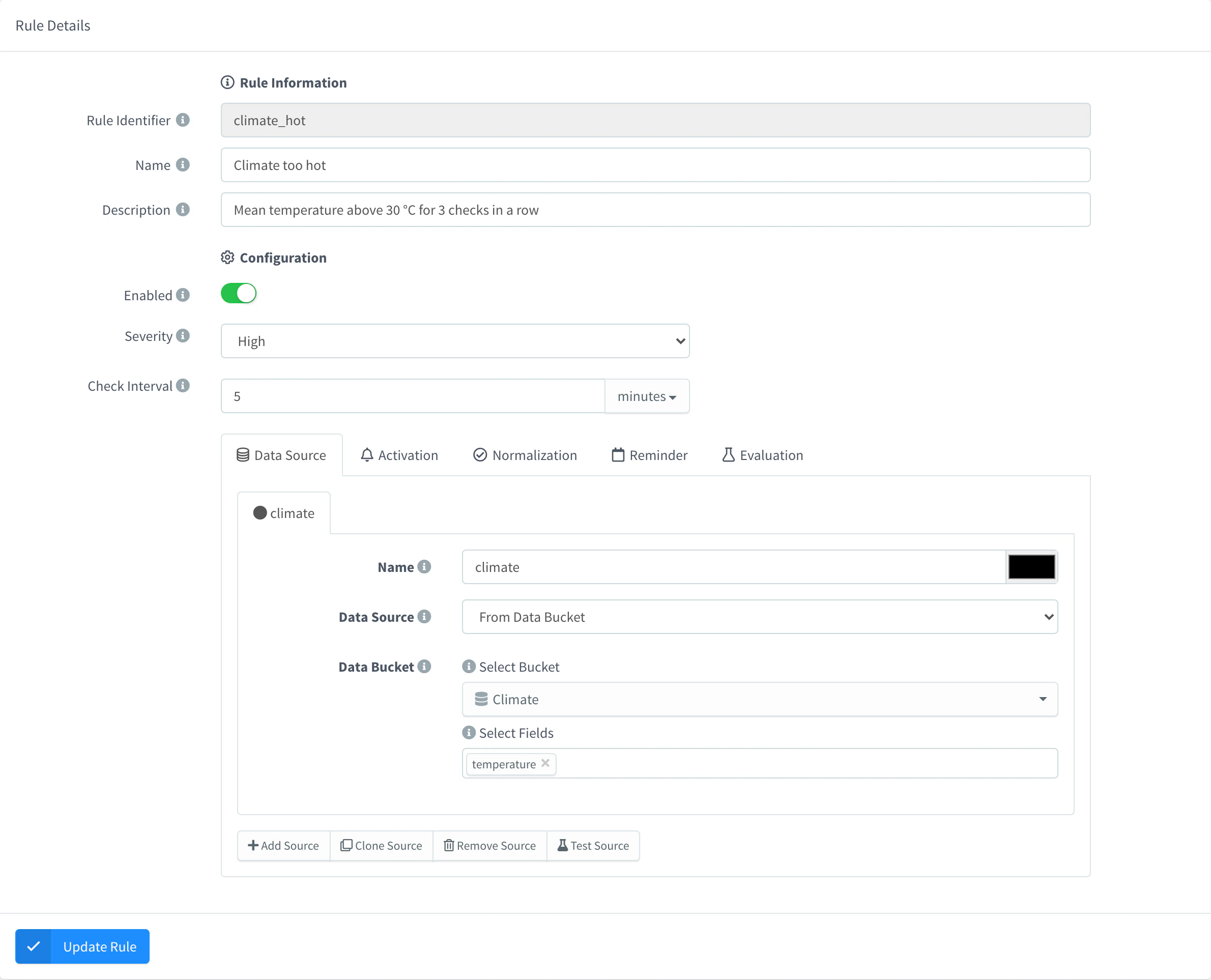Viewport: 1211px width, 980px height.
Task: Click the Name field Climate too hot
Action: 655,165
